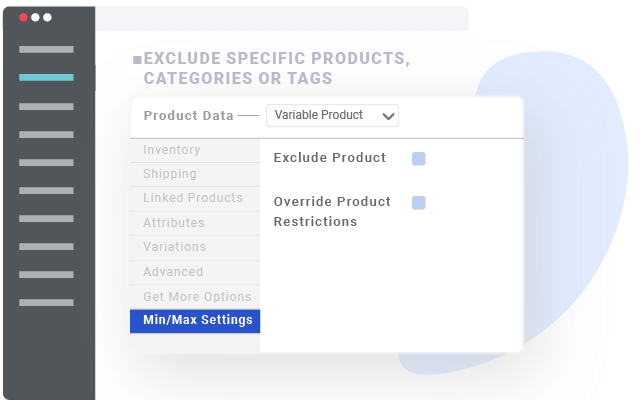Viewport: 640px width, 400px height.
Task: Open the Inventory tab
Action: pyautogui.click(x=172, y=150)
